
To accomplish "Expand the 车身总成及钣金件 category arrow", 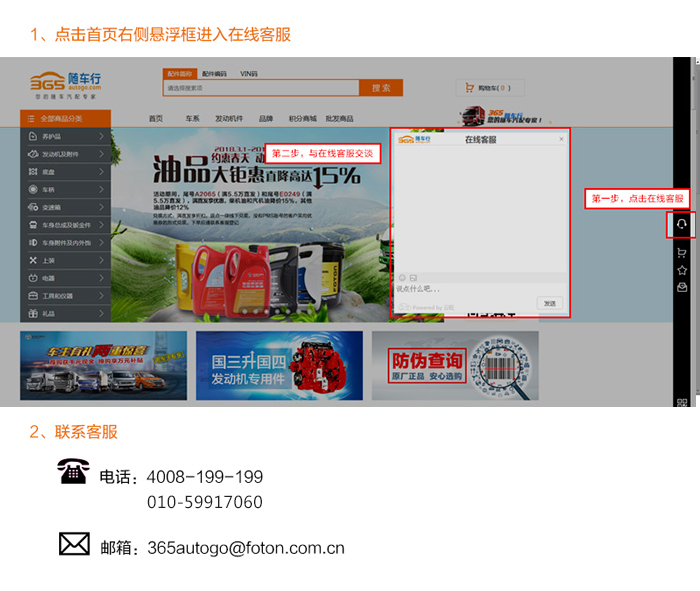I will [x=101, y=225].
